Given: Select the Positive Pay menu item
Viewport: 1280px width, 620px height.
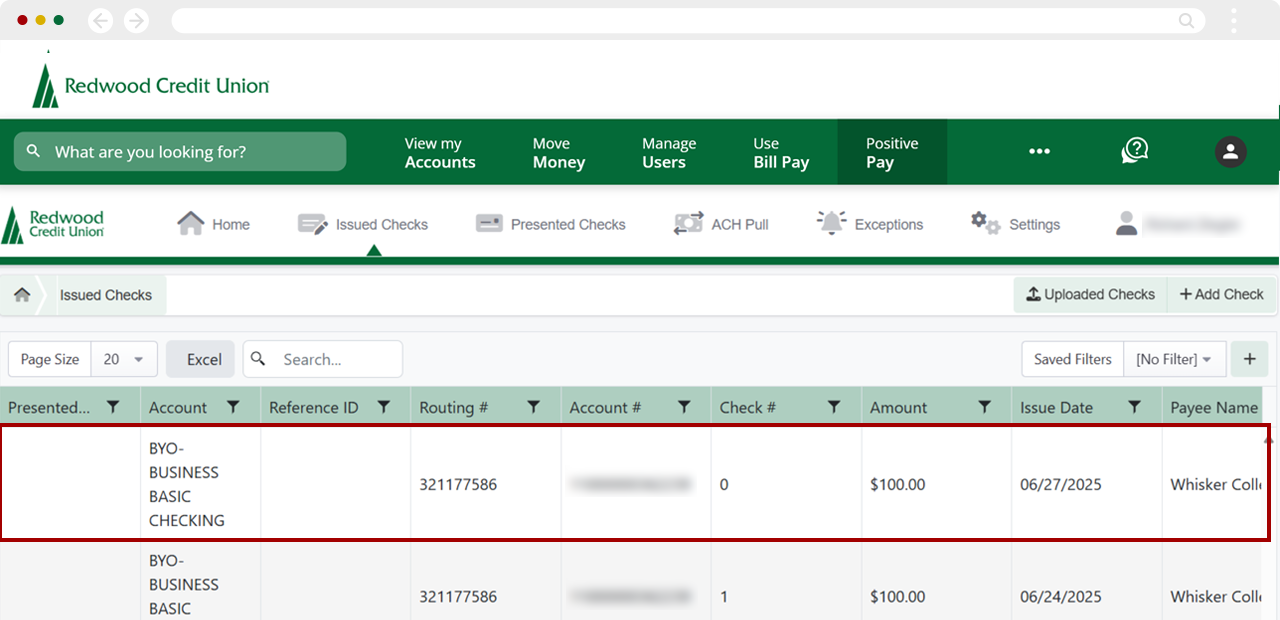Looking at the screenshot, I should 892,153.
